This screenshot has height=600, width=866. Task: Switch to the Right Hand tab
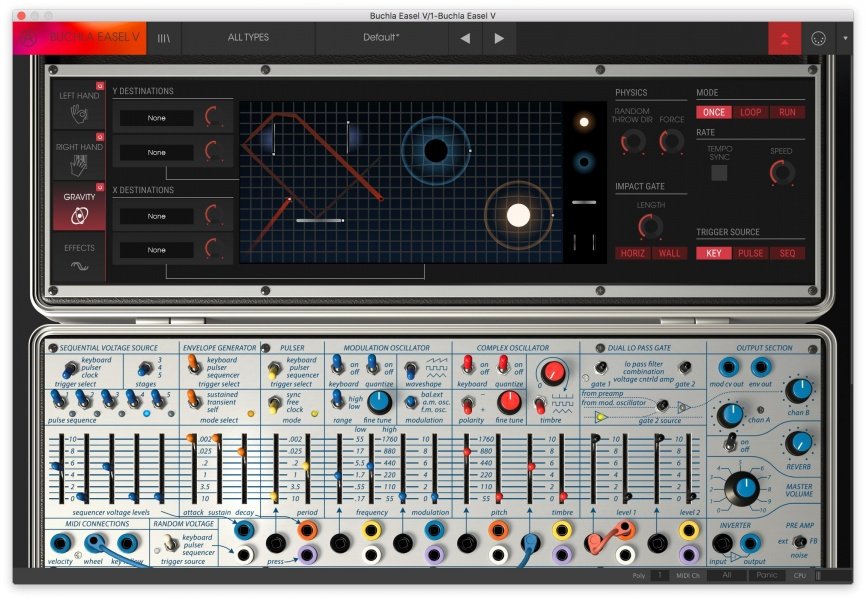coord(79,156)
